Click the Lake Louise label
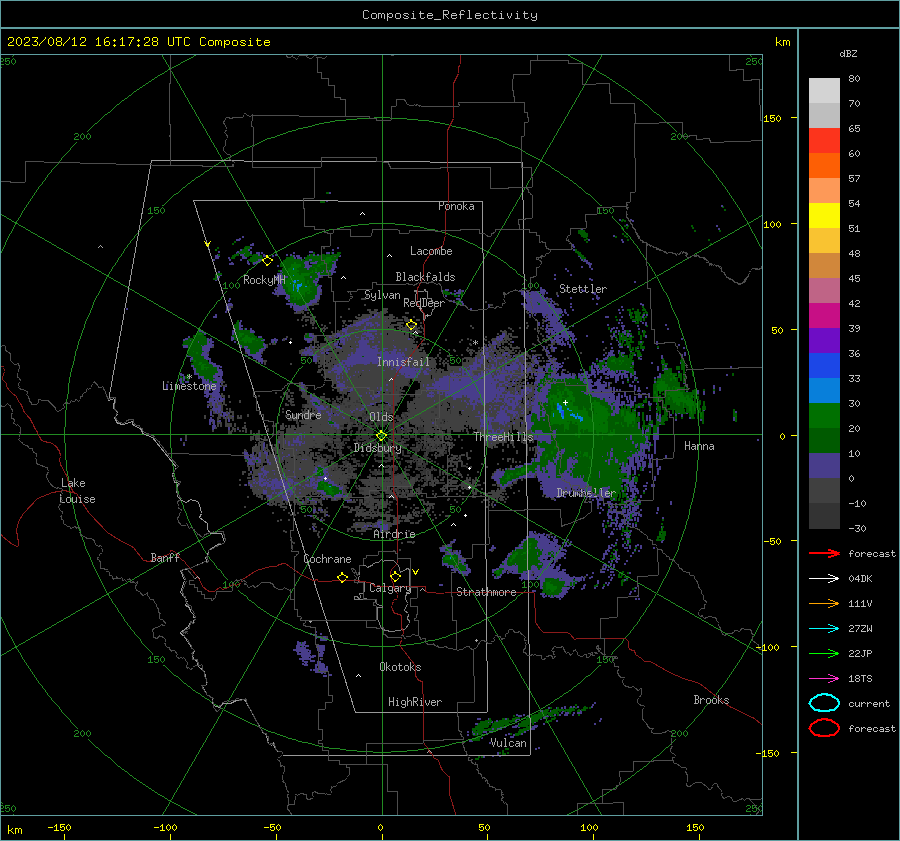900x841 pixels. [x=77, y=491]
